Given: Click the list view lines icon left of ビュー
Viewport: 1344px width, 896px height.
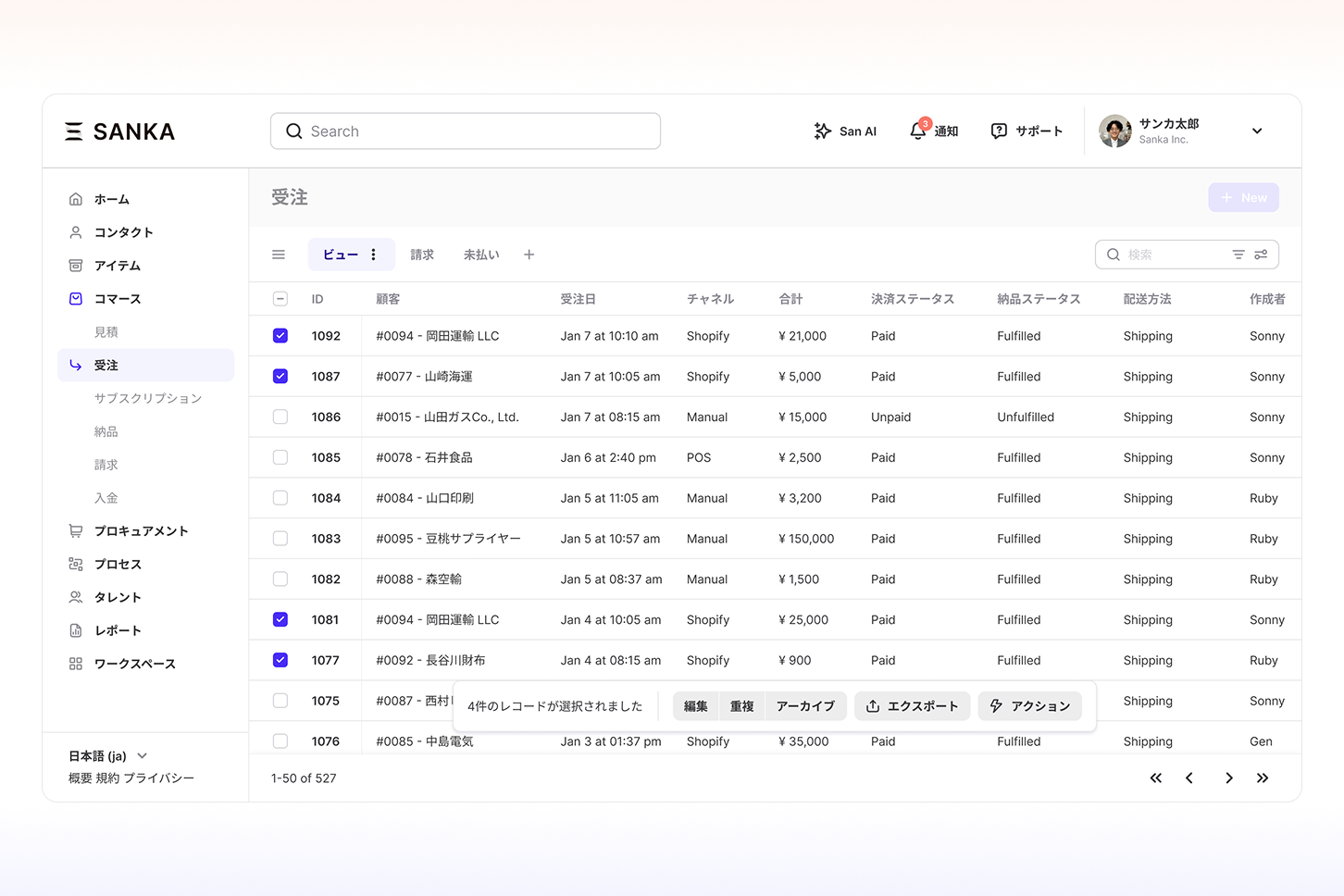Looking at the screenshot, I should click(x=279, y=255).
